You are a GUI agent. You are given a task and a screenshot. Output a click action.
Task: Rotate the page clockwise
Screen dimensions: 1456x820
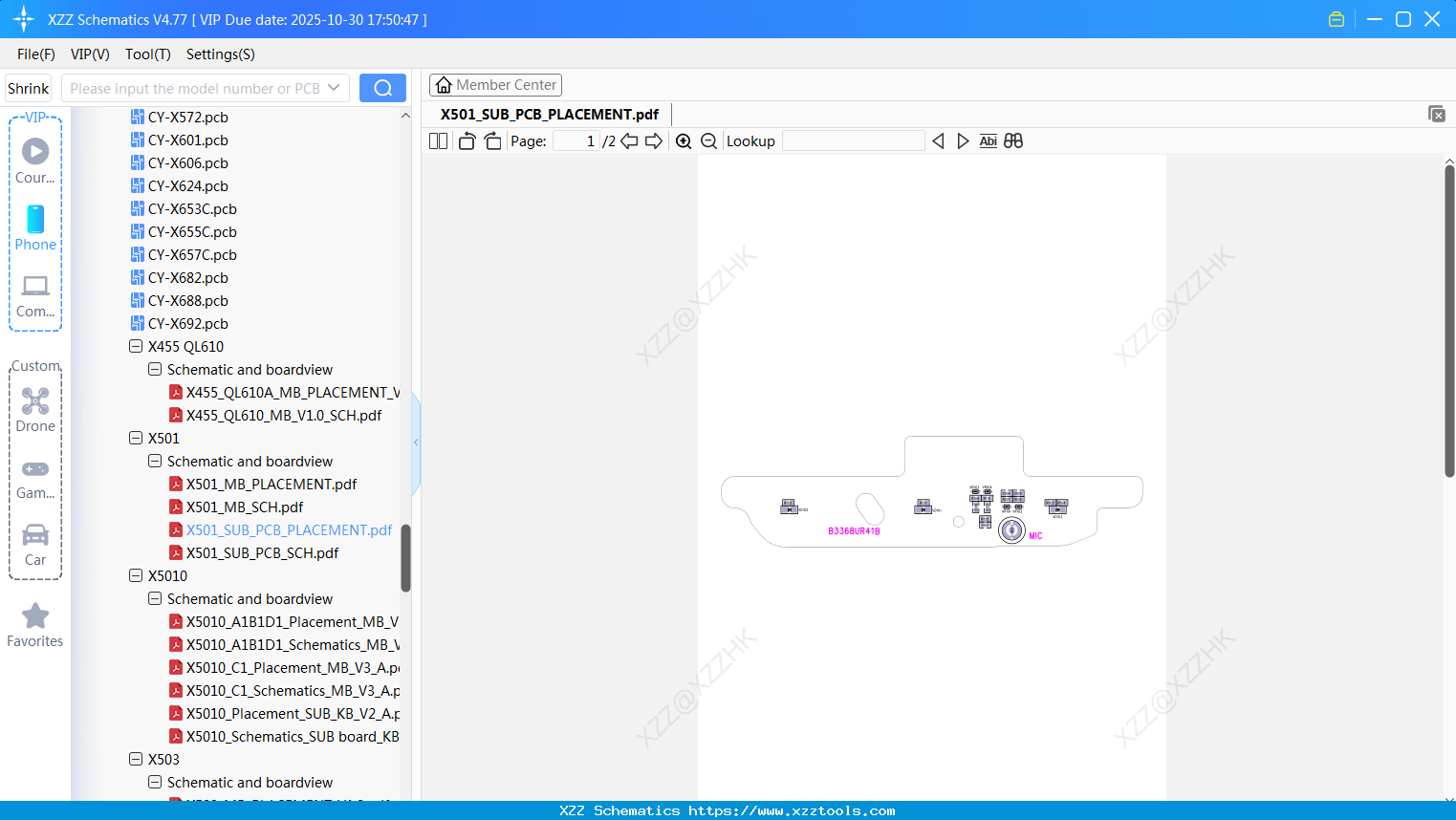(492, 140)
